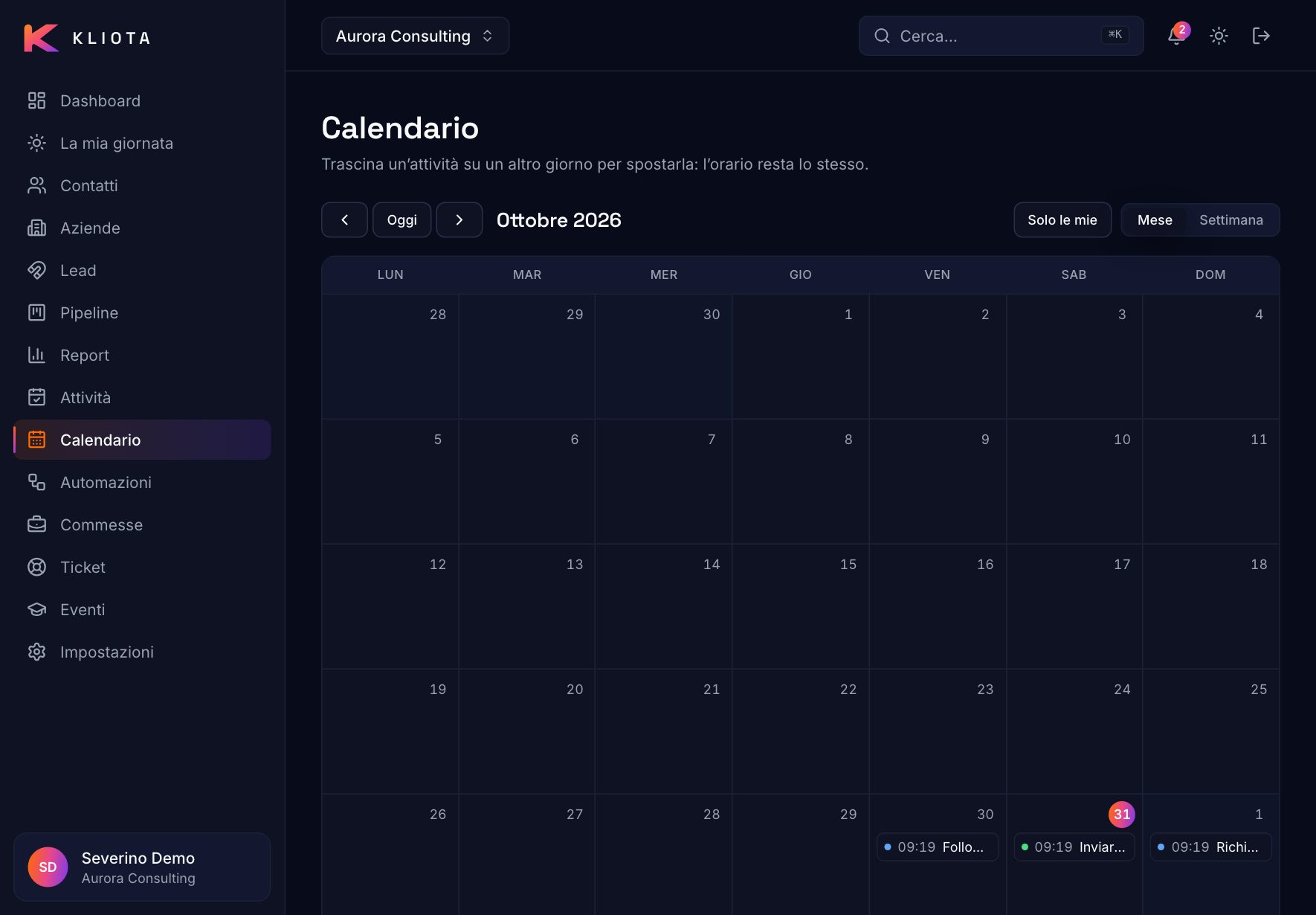Click day 7 in the calendar grid
Image resolution: width=1316 pixels, height=915 pixels.
(664, 481)
